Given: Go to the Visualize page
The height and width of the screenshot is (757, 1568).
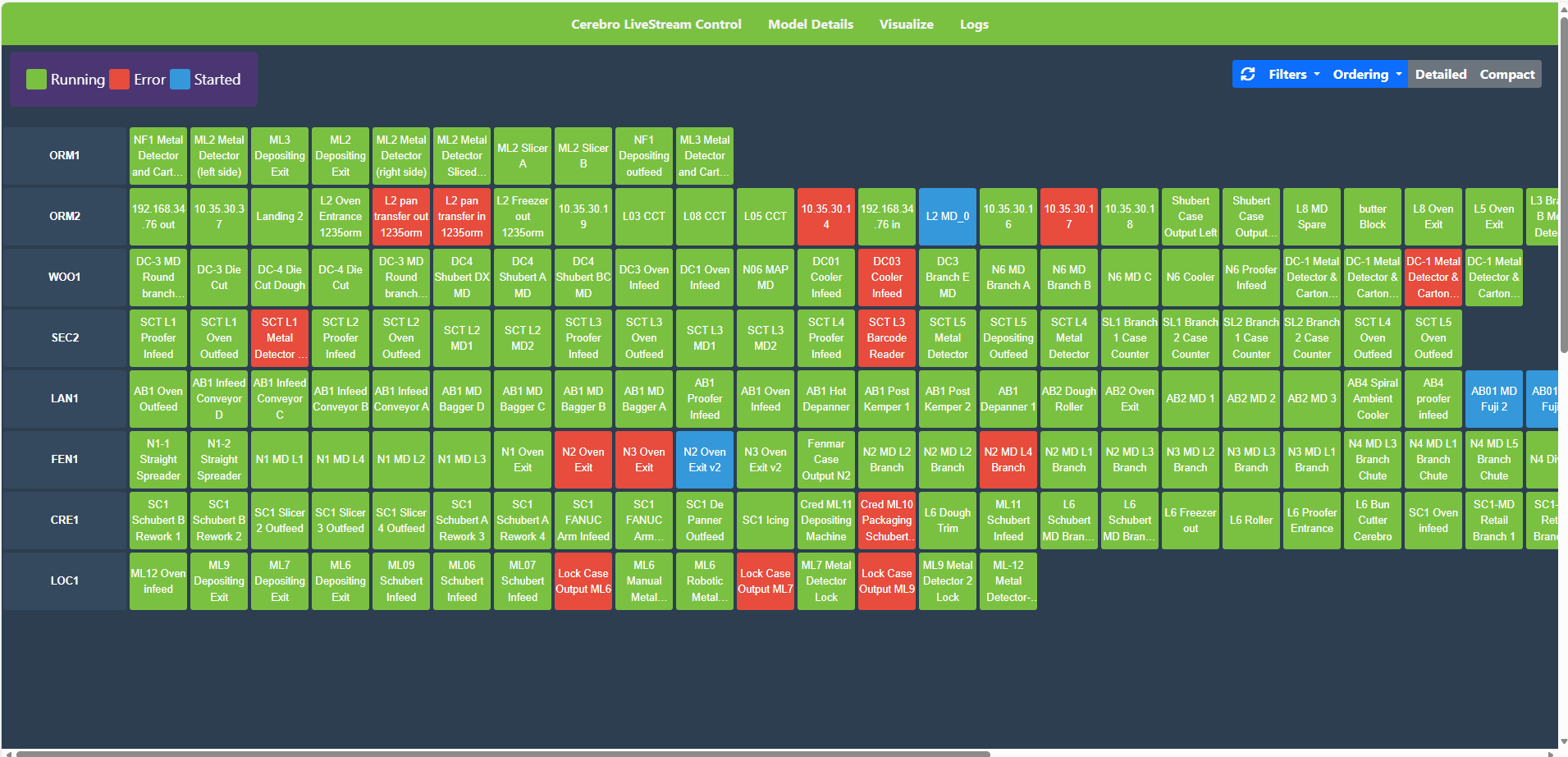Looking at the screenshot, I should 906,25.
